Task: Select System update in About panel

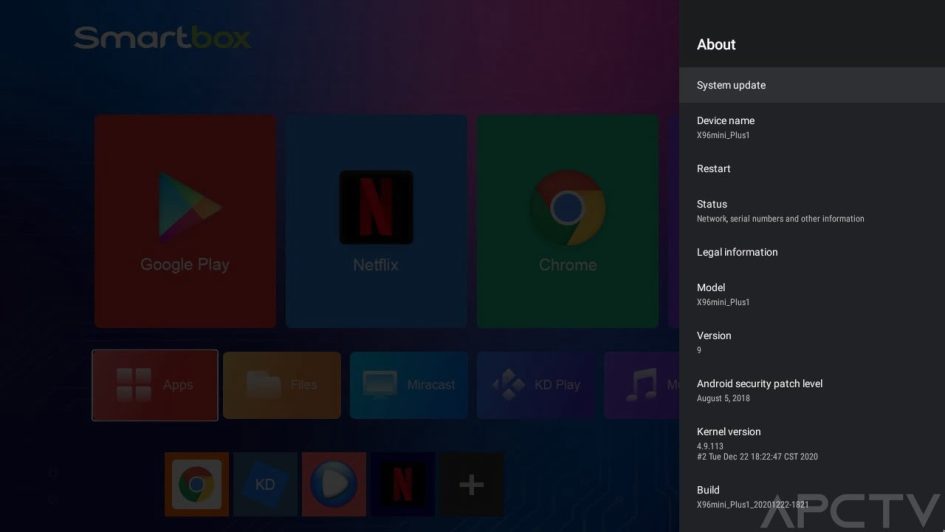Action: point(811,85)
